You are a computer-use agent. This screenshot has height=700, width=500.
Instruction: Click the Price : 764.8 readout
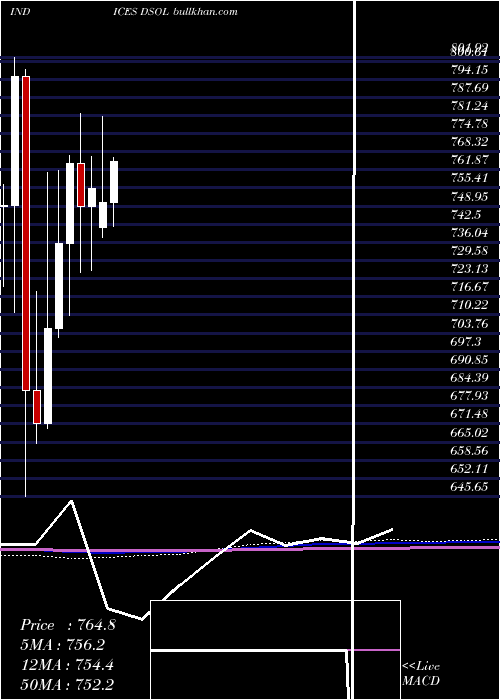[68, 625]
